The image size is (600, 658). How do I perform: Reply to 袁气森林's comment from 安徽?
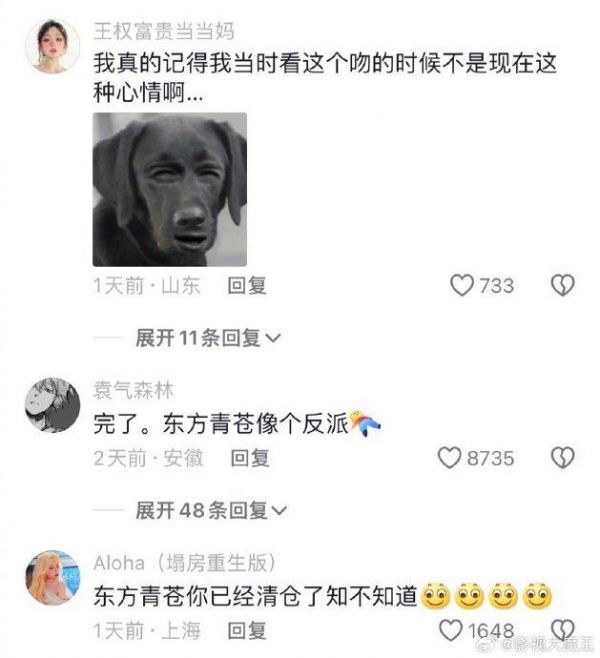coord(250,458)
